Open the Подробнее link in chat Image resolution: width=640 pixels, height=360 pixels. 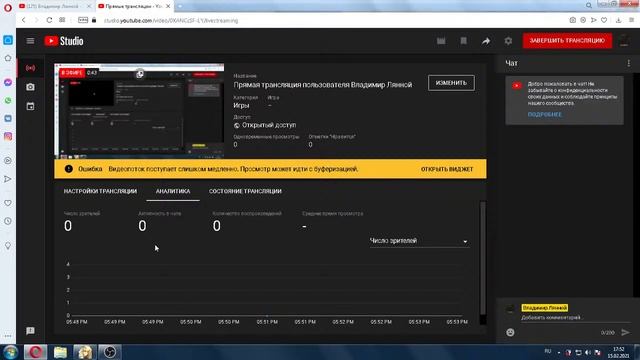coord(544,115)
